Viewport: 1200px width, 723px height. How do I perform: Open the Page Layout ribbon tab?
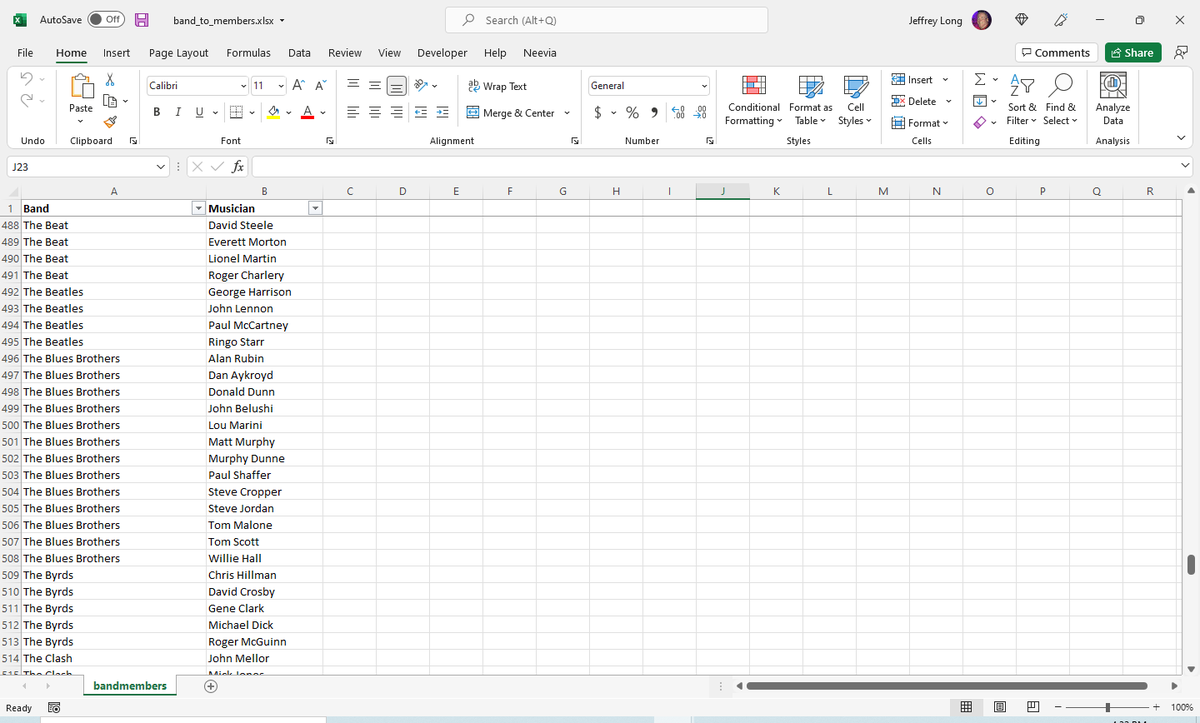click(178, 53)
